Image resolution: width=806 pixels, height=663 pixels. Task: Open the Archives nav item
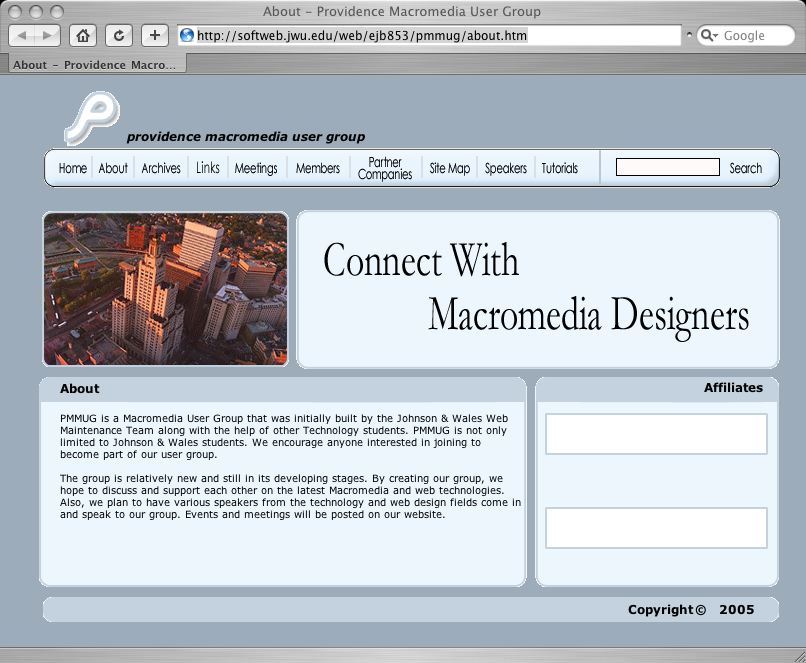coord(161,168)
